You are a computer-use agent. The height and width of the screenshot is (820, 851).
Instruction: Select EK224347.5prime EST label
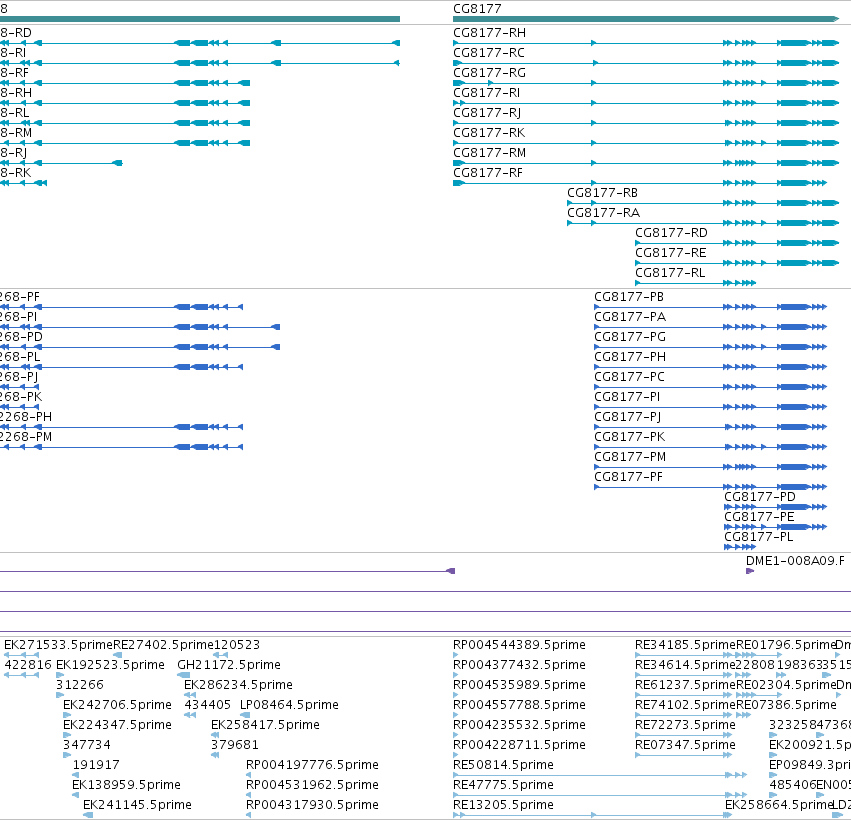(117, 726)
